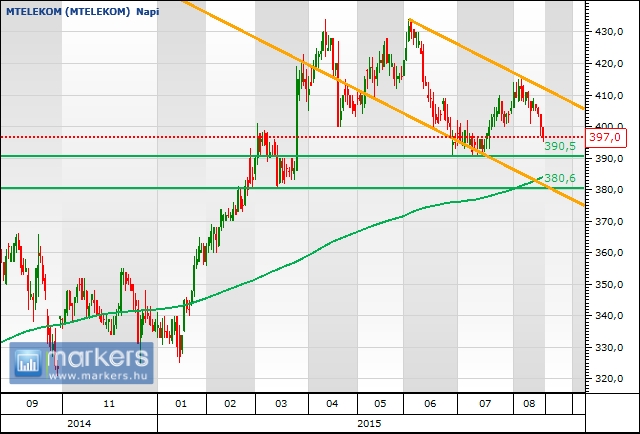Click the 2015 year label
640x434 pixels.
(369, 423)
